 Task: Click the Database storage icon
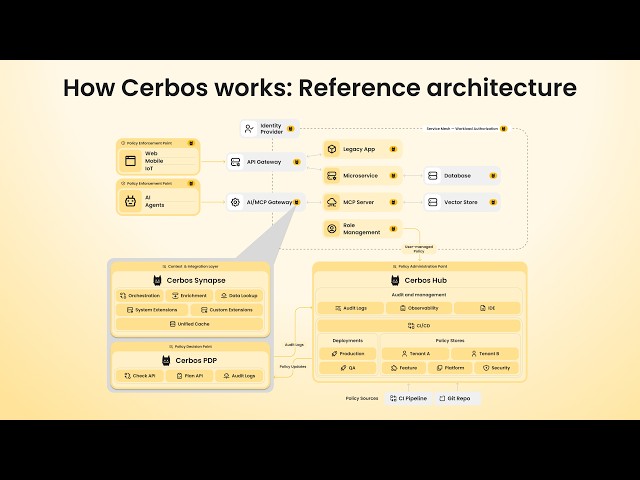(x=433, y=176)
